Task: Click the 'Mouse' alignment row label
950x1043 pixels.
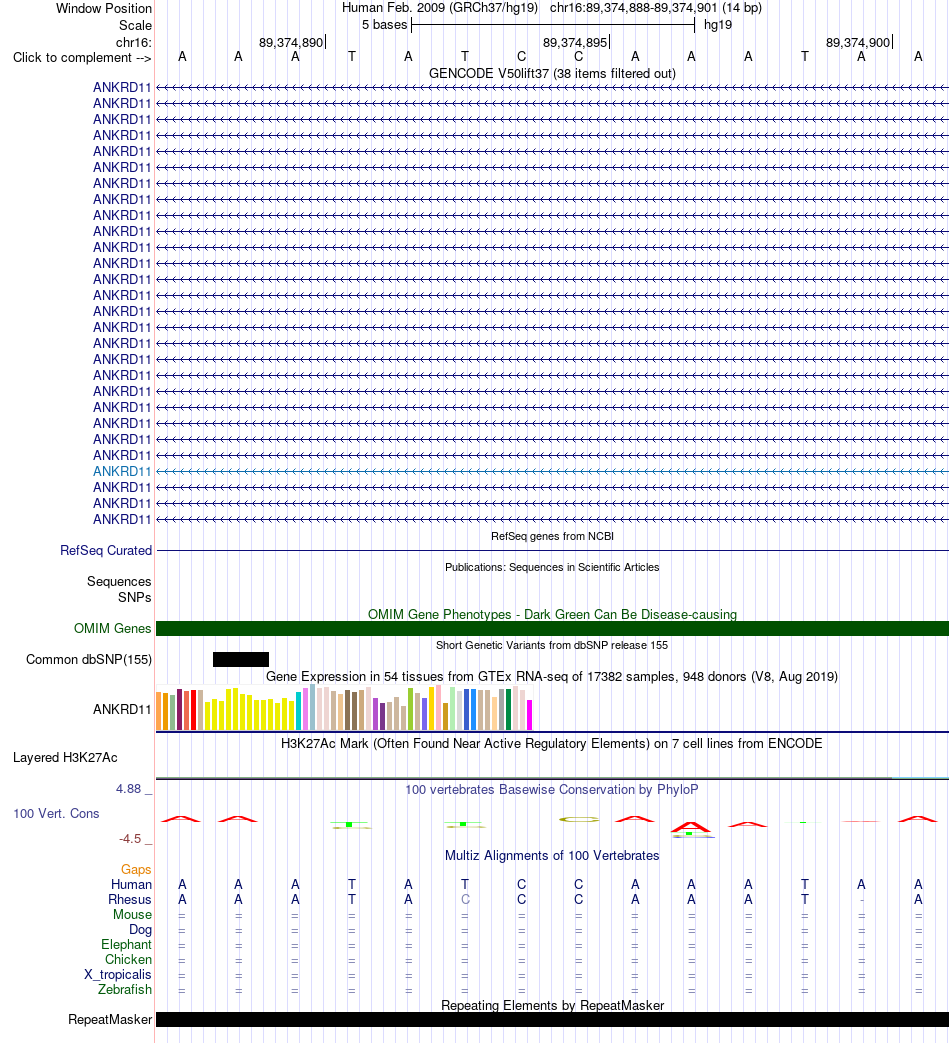Action: [132, 915]
